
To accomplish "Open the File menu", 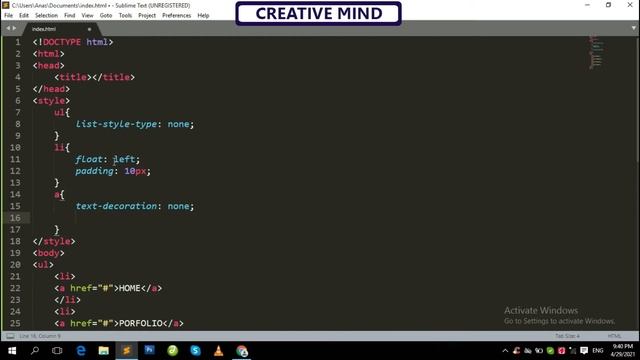I will 9,16.
